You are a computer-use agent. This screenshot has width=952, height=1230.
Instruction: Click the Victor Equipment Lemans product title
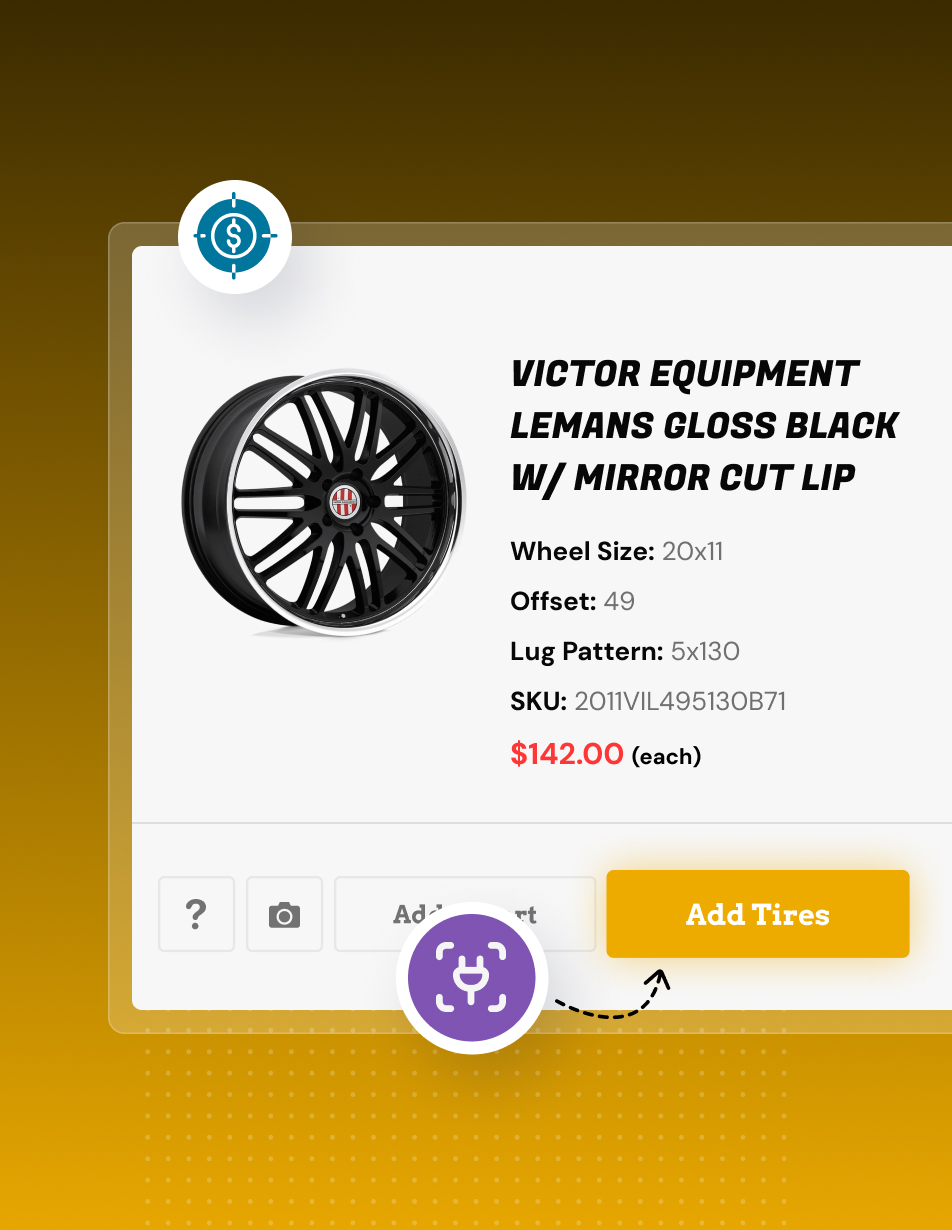point(704,426)
